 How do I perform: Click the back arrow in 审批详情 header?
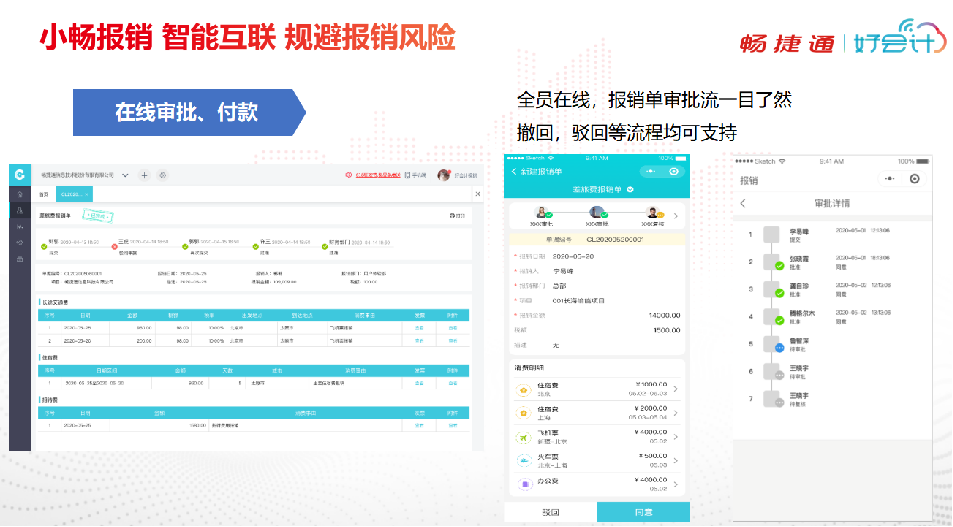pyautogui.click(x=743, y=203)
